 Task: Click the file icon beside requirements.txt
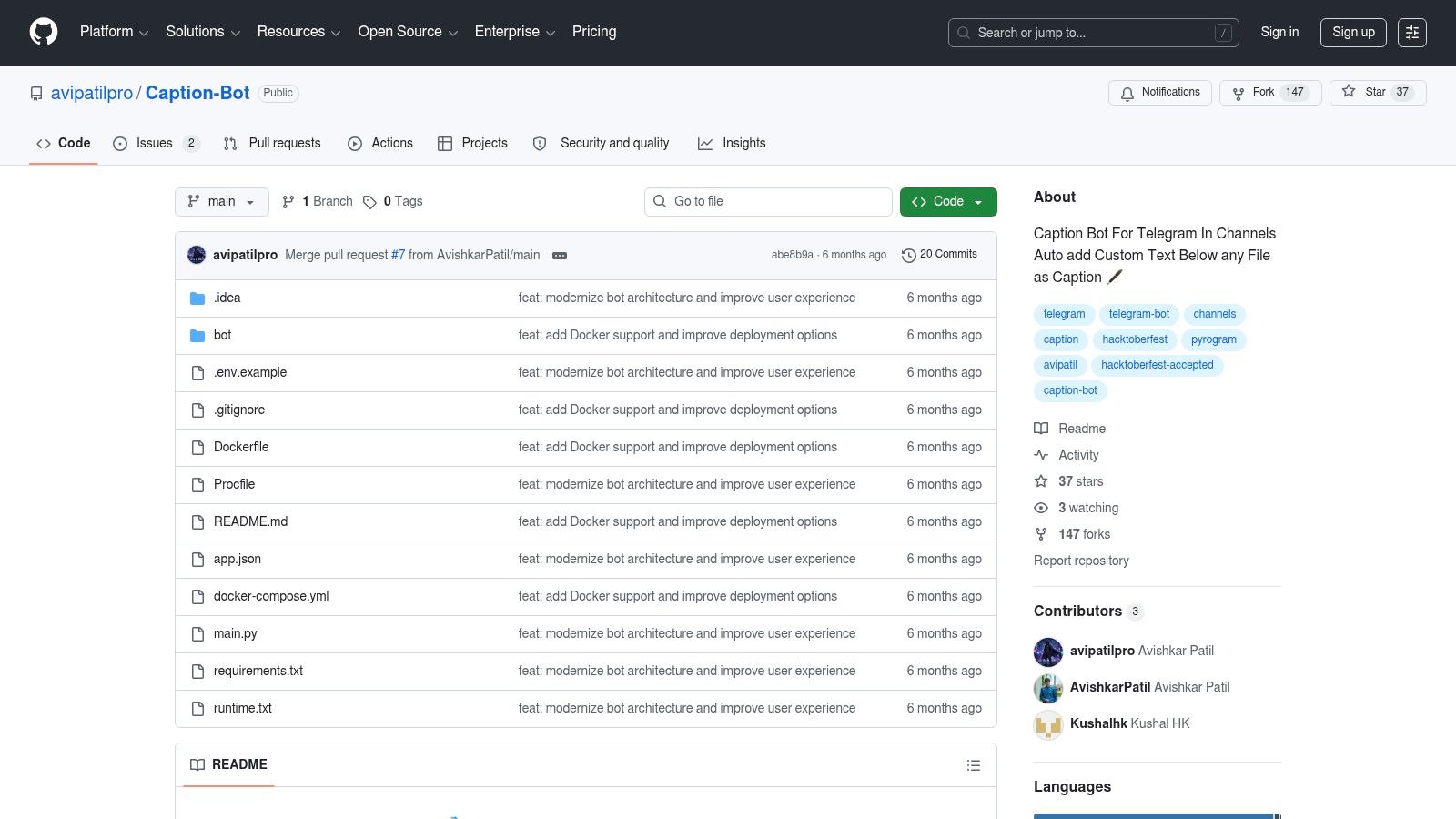point(197,672)
